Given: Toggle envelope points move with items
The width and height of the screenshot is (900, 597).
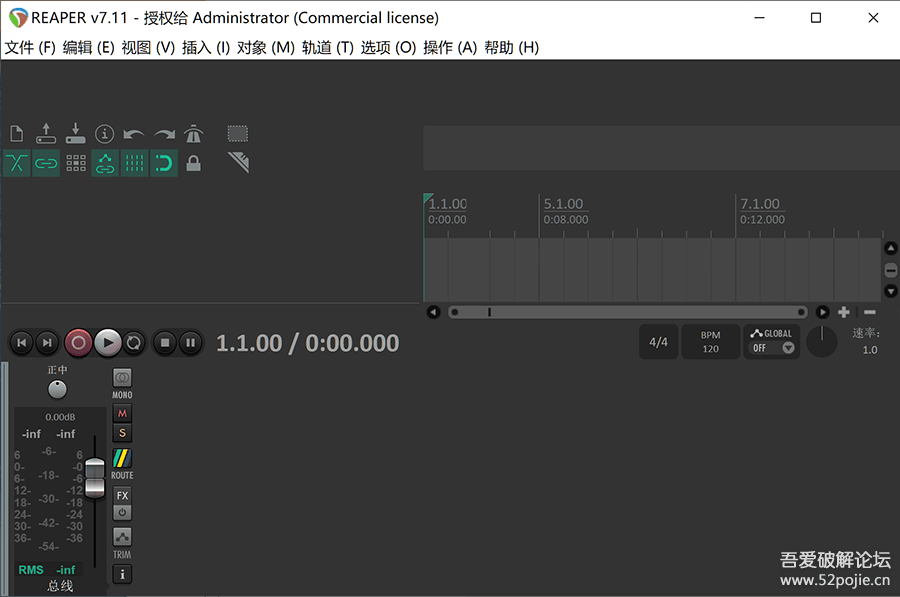Looking at the screenshot, I should (105, 164).
